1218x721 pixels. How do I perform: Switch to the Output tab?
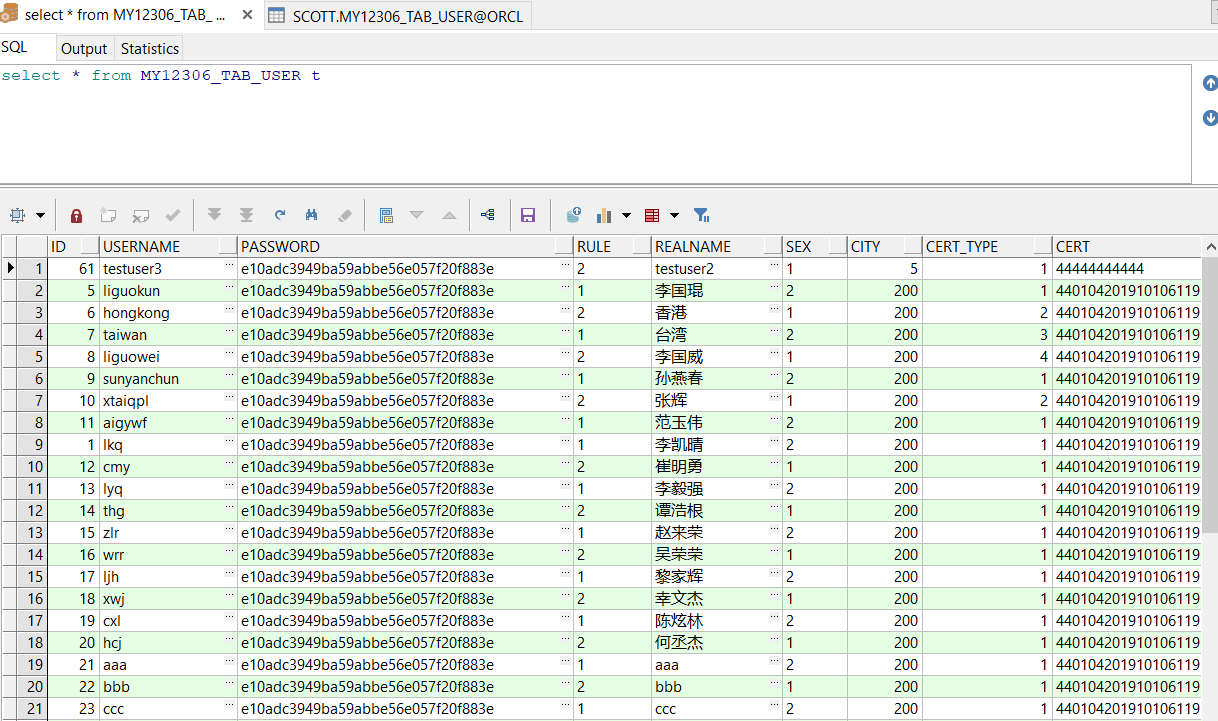pyautogui.click(x=84, y=48)
